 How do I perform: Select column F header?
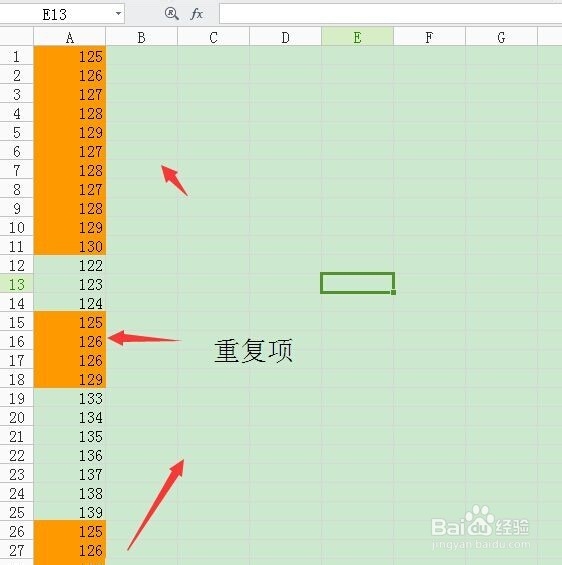click(x=429, y=37)
